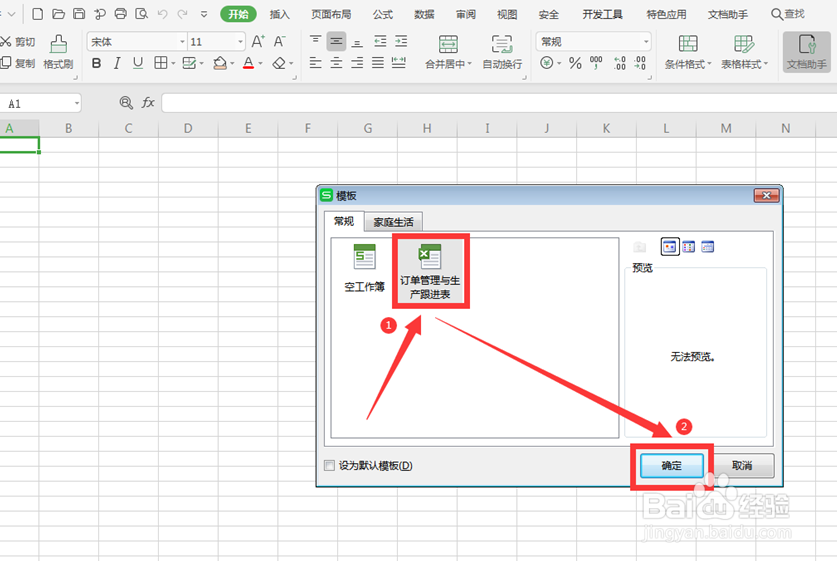Expand the quick access toolbar customize arrow
Image resolution: width=837 pixels, height=561 pixels.
(x=204, y=14)
